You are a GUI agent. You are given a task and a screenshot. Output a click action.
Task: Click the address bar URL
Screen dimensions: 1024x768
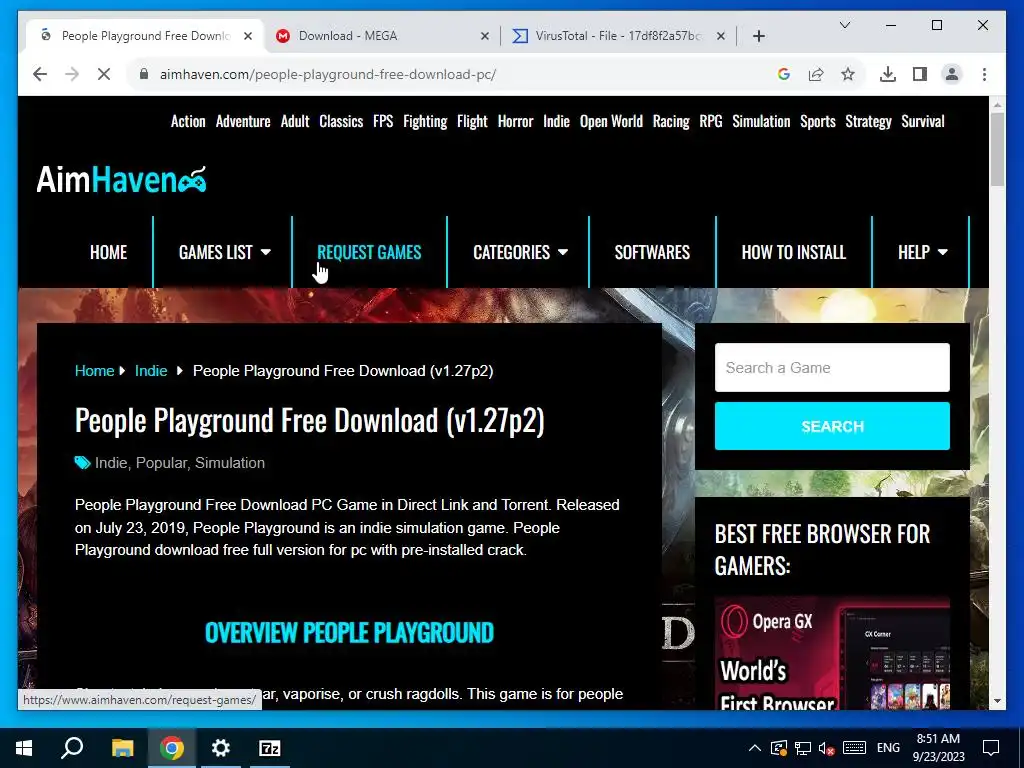[328, 74]
